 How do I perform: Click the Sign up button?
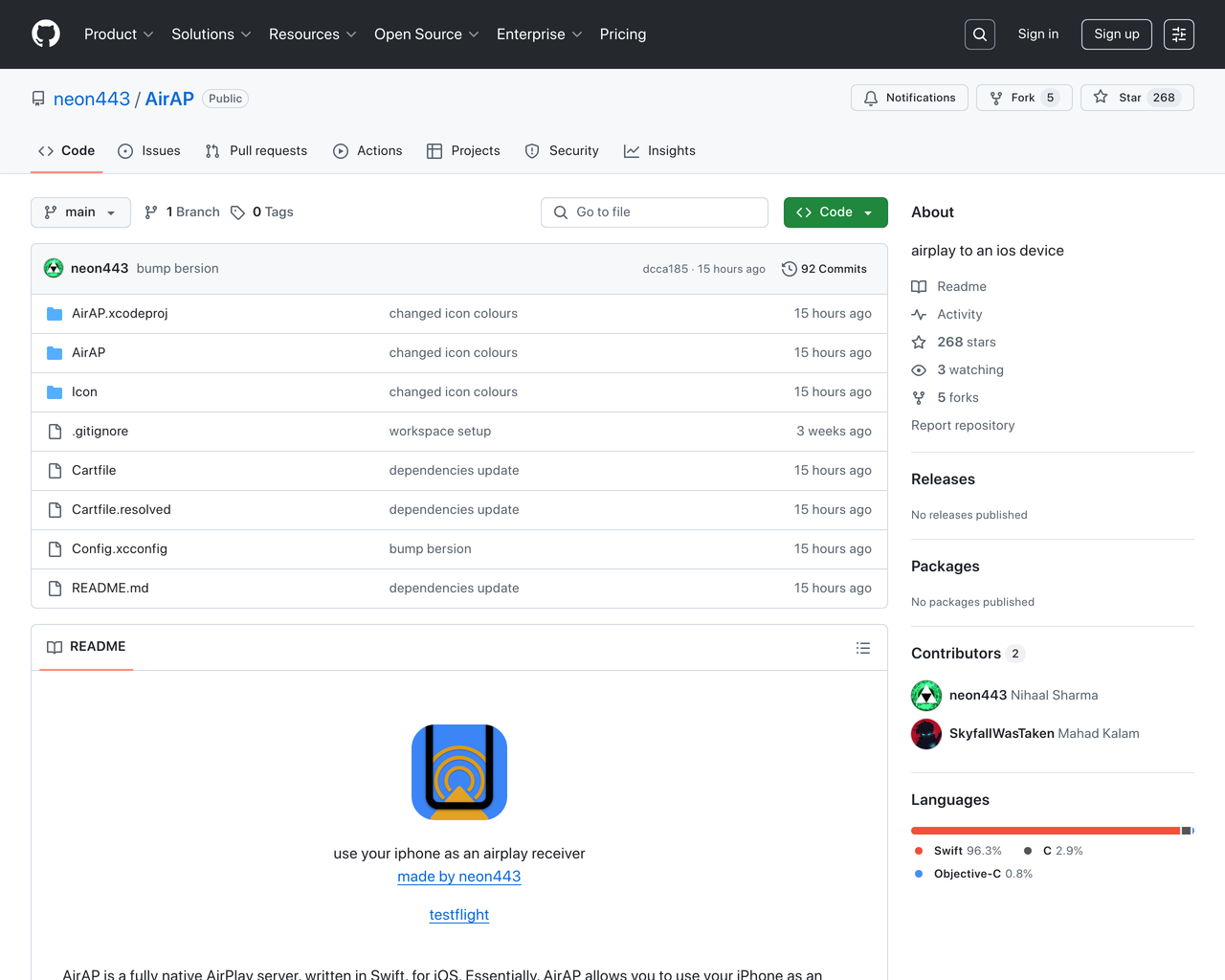(1117, 34)
